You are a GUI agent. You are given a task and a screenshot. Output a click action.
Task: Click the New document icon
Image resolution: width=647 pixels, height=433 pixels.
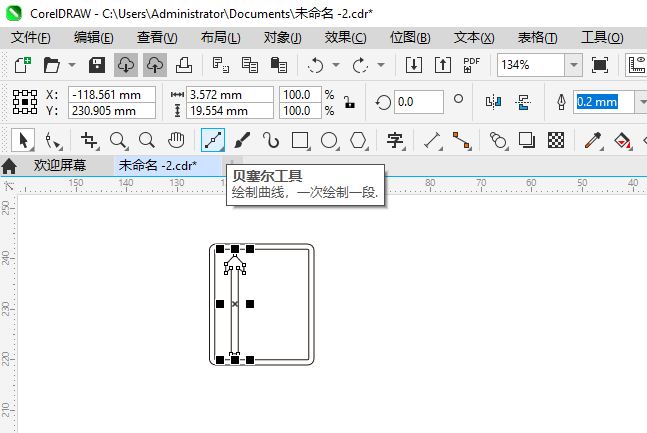(23, 65)
